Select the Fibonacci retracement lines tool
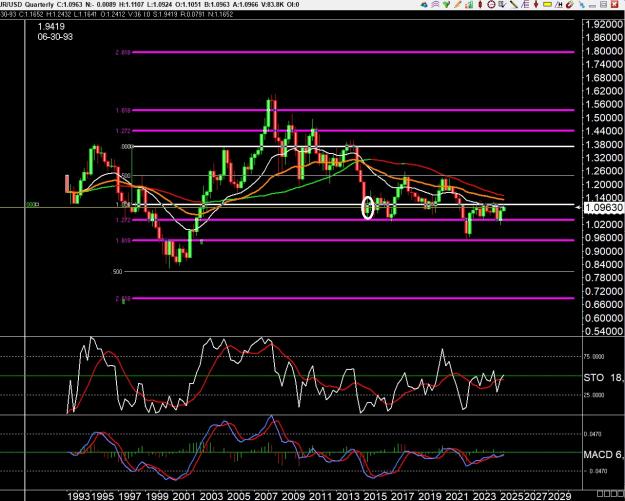This screenshot has width=625, height=501. (x=525, y=4)
